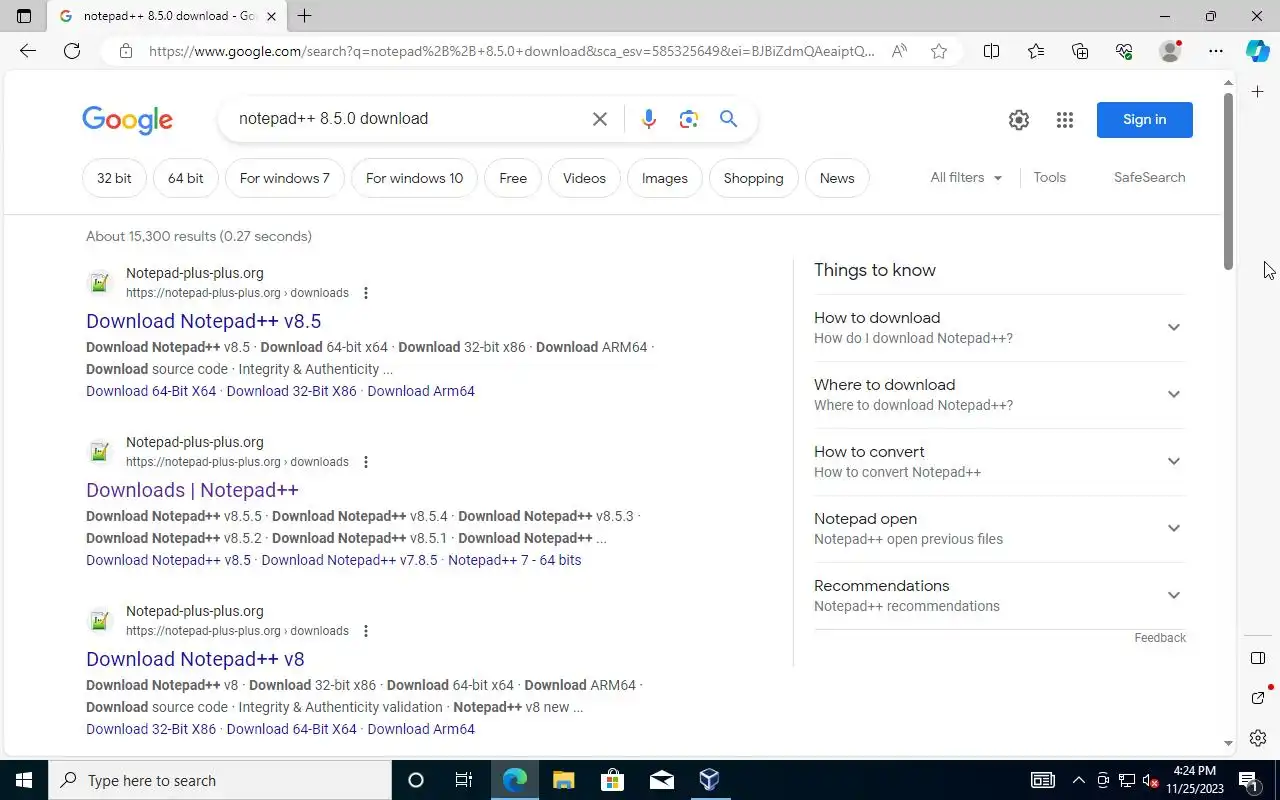Screen dimensions: 1280x800
Task: Click the Google logo
Action: (127, 120)
